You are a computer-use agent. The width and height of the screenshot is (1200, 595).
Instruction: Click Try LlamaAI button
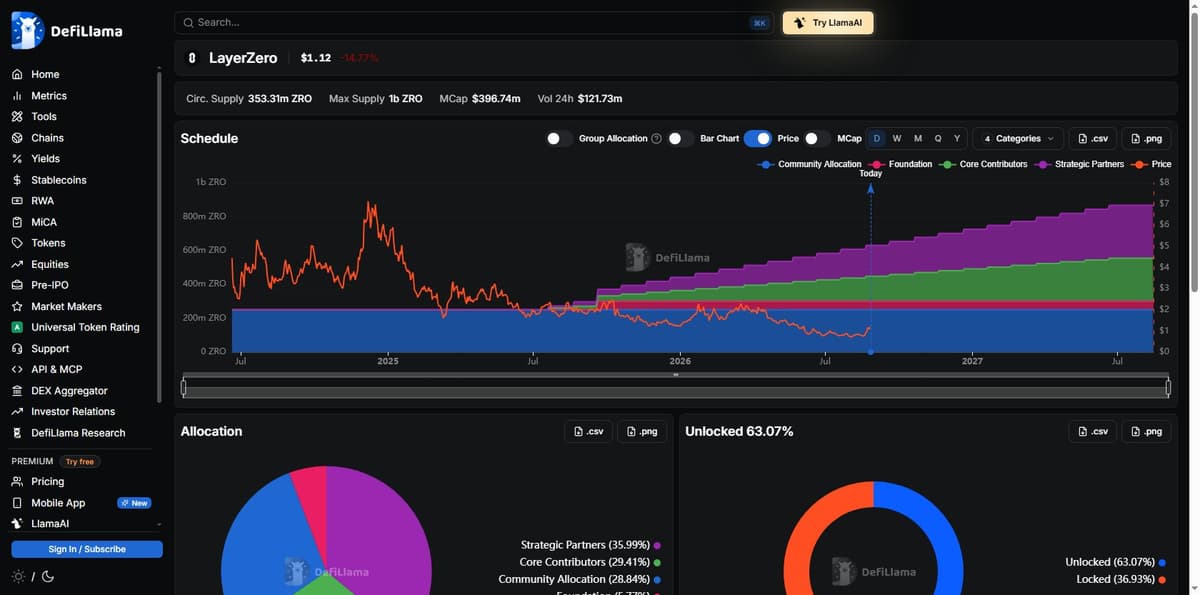(x=828, y=23)
